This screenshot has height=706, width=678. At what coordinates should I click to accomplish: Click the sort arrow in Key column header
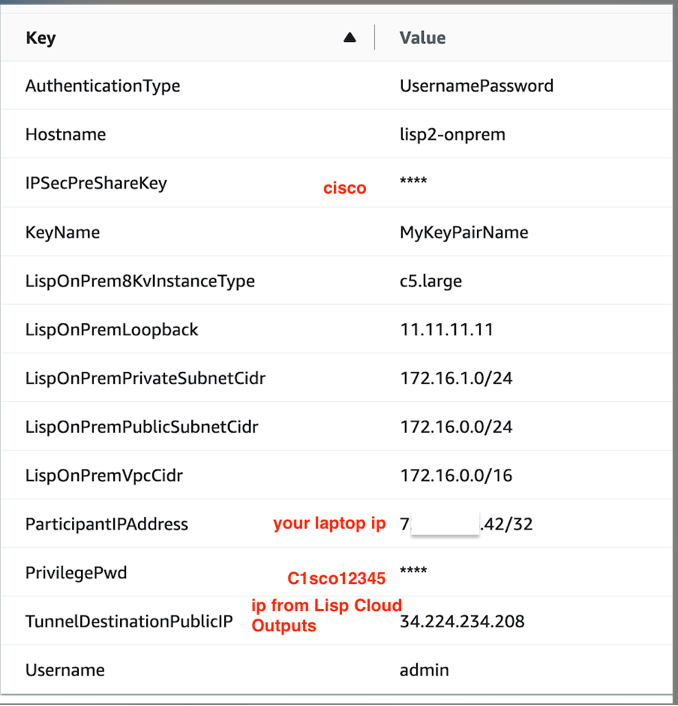tap(349, 38)
